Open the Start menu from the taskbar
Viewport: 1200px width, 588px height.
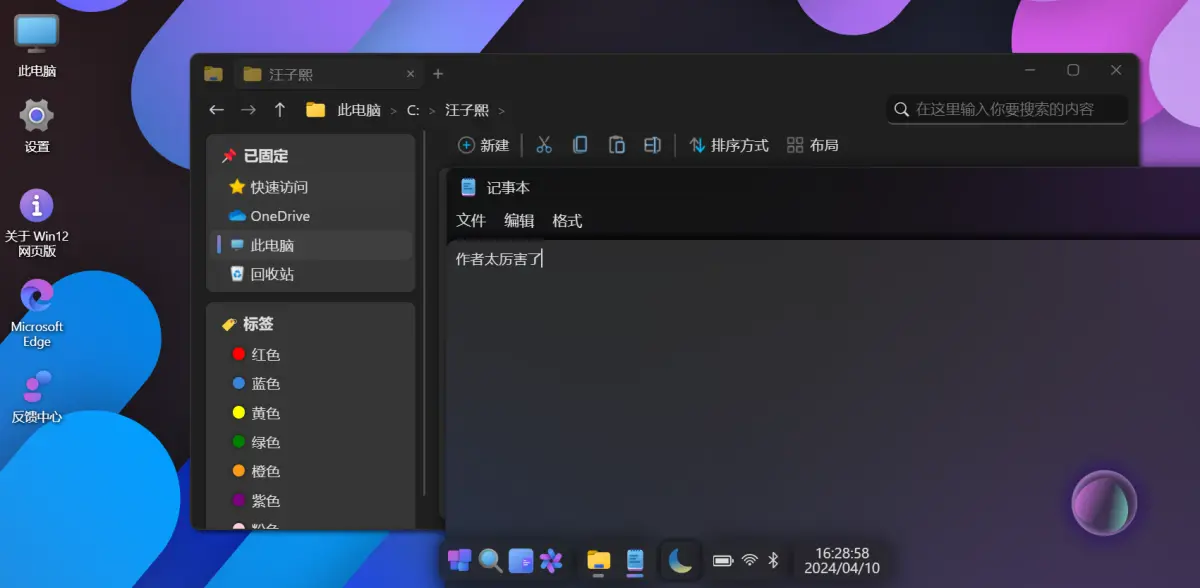[x=460, y=560]
